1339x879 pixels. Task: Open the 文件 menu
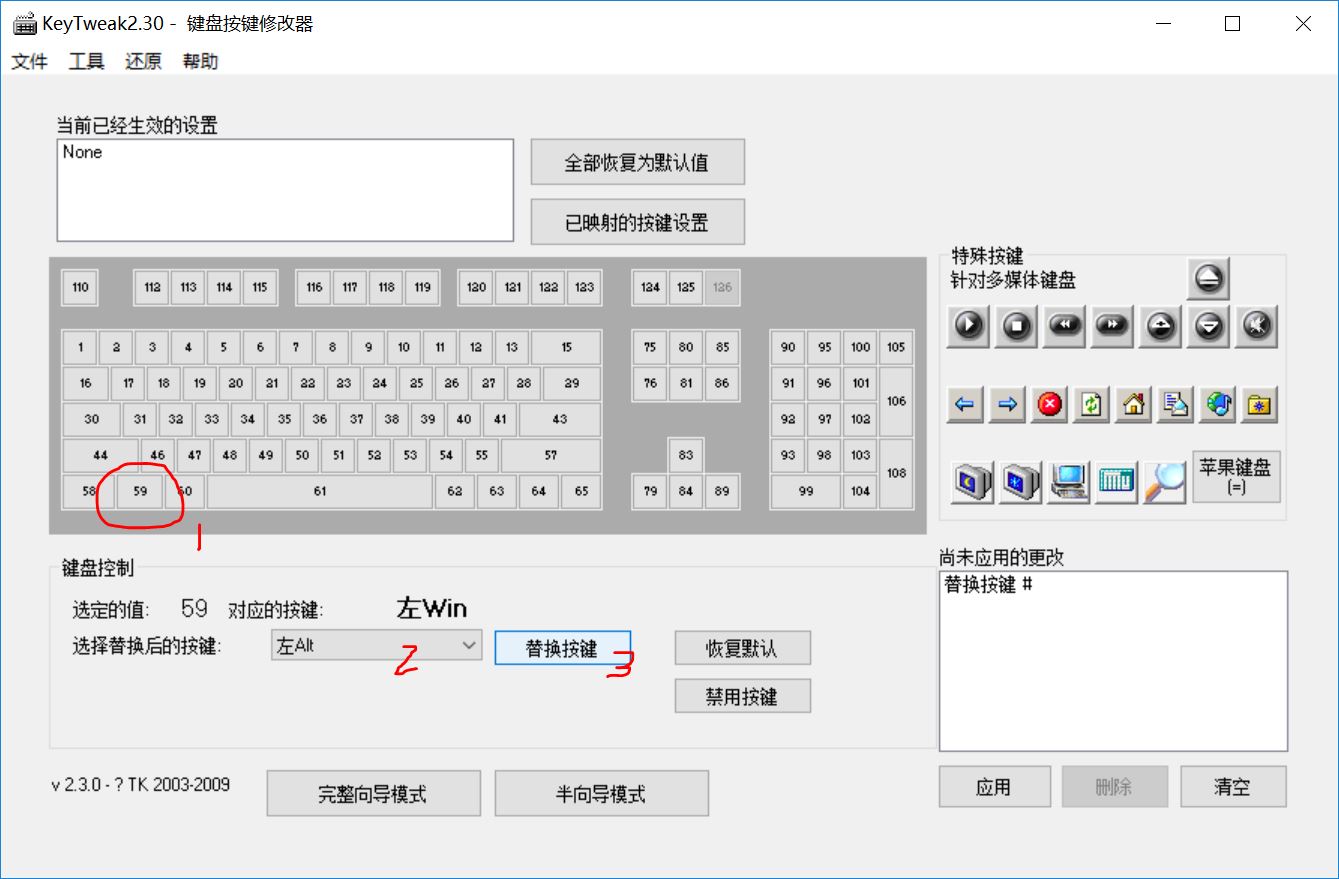click(29, 61)
